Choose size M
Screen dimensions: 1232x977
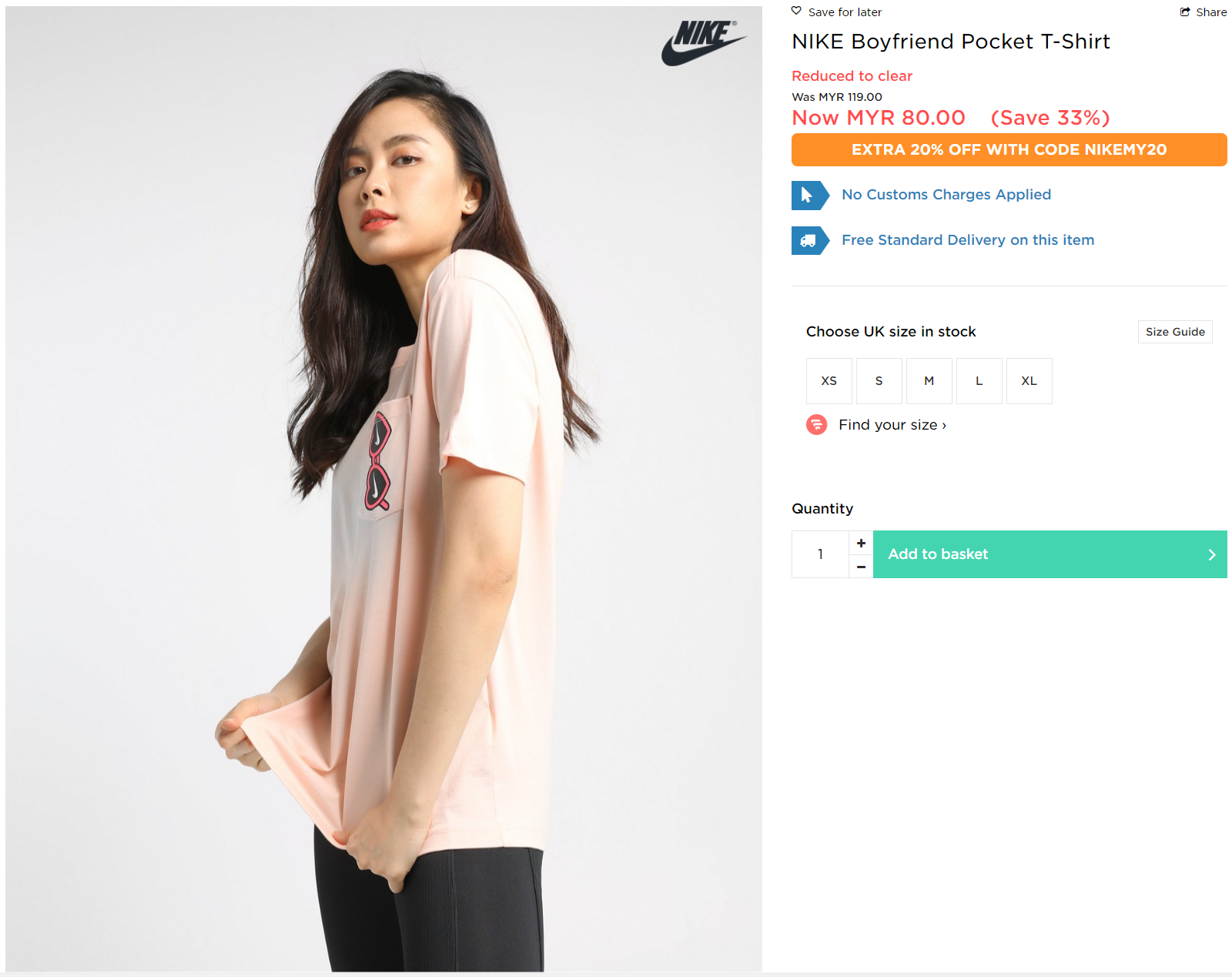(929, 381)
